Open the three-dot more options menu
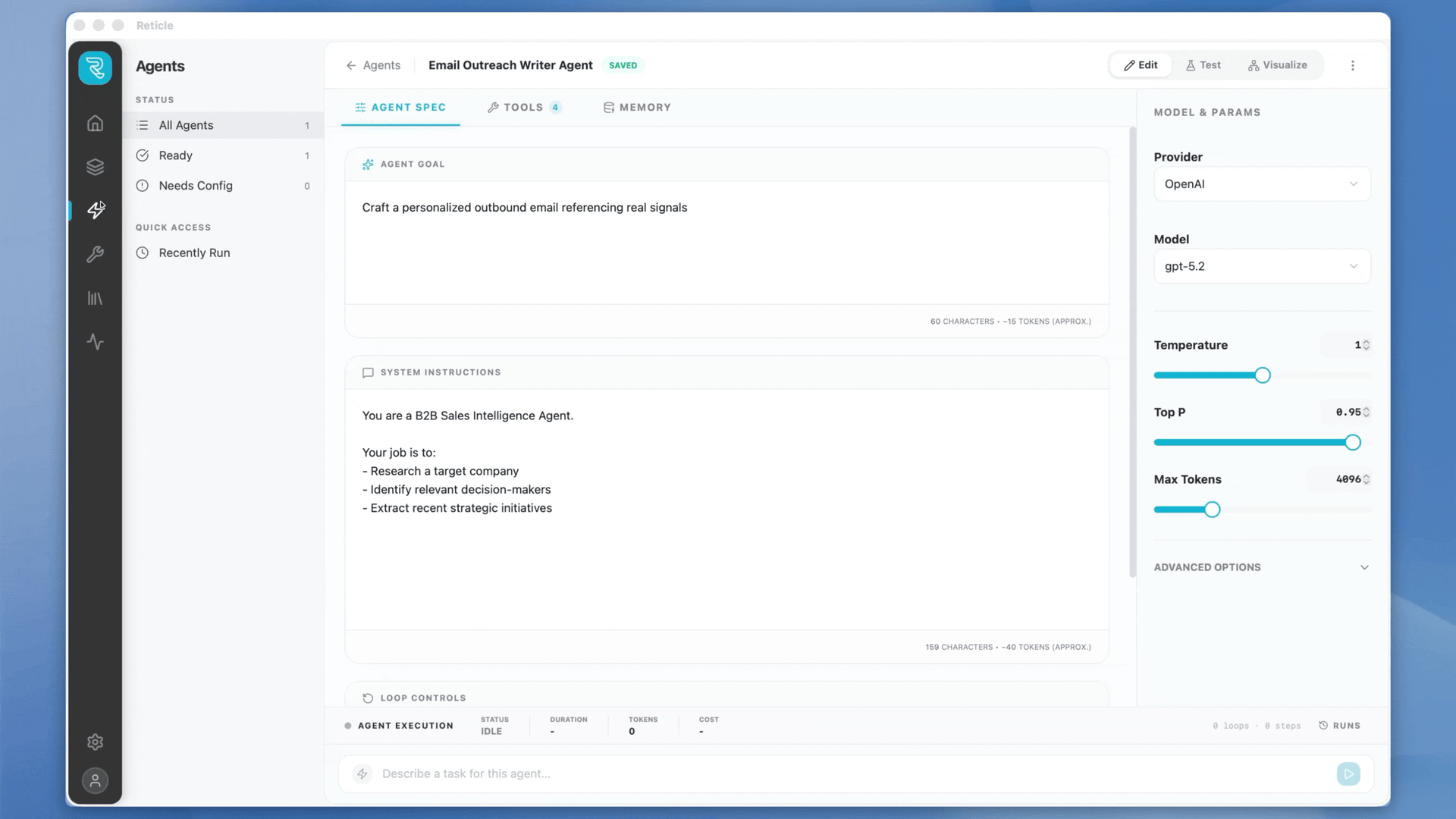The height and width of the screenshot is (819, 1456). [x=1352, y=66]
